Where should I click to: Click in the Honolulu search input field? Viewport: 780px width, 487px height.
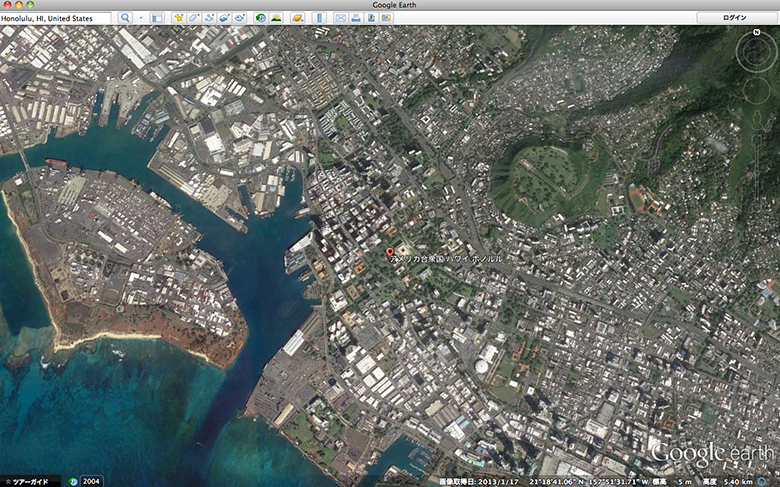[55, 18]
